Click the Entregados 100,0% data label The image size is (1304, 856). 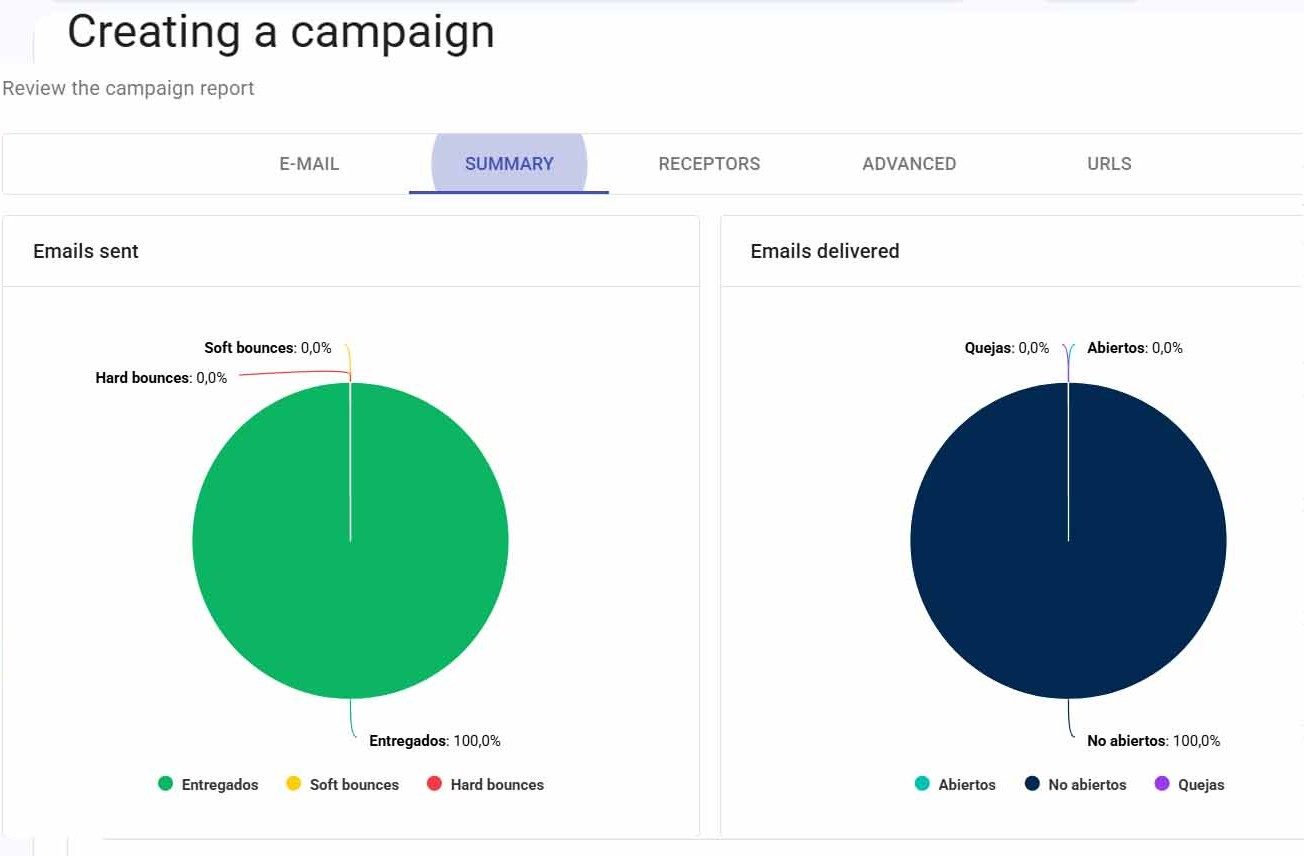(435, 741)
